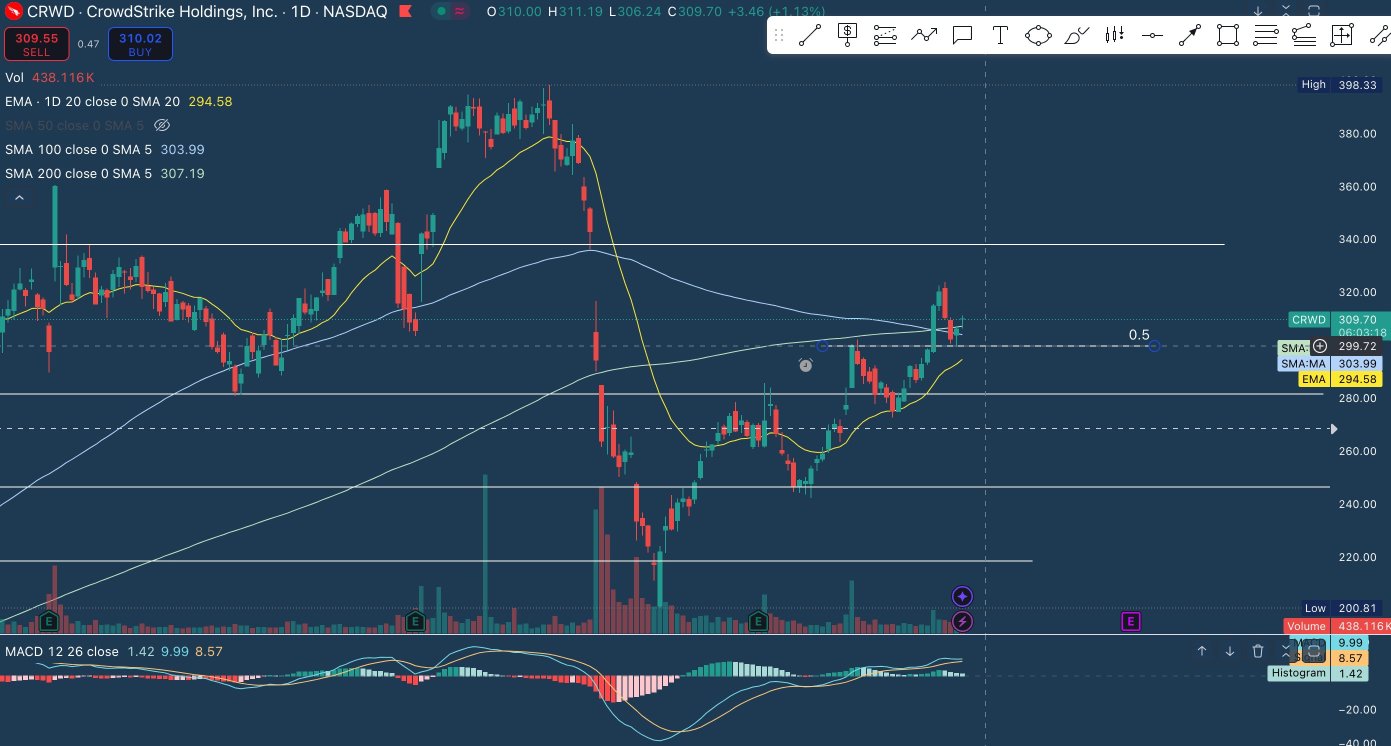Select the SMA 100 indicator legend

(105, 150)
